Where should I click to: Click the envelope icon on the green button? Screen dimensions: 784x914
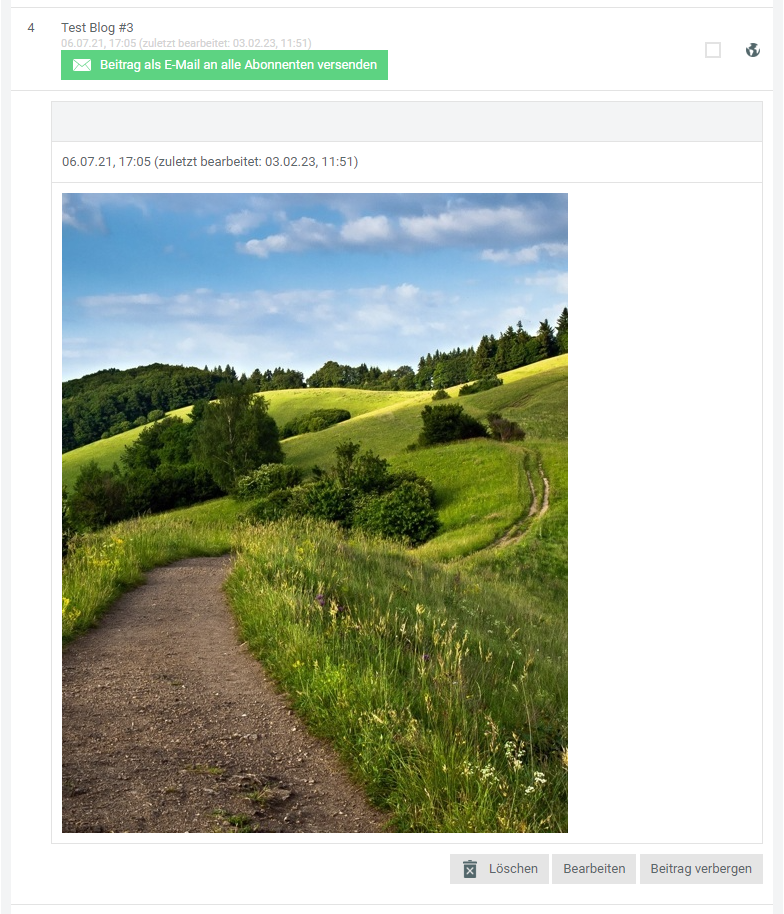82,65
